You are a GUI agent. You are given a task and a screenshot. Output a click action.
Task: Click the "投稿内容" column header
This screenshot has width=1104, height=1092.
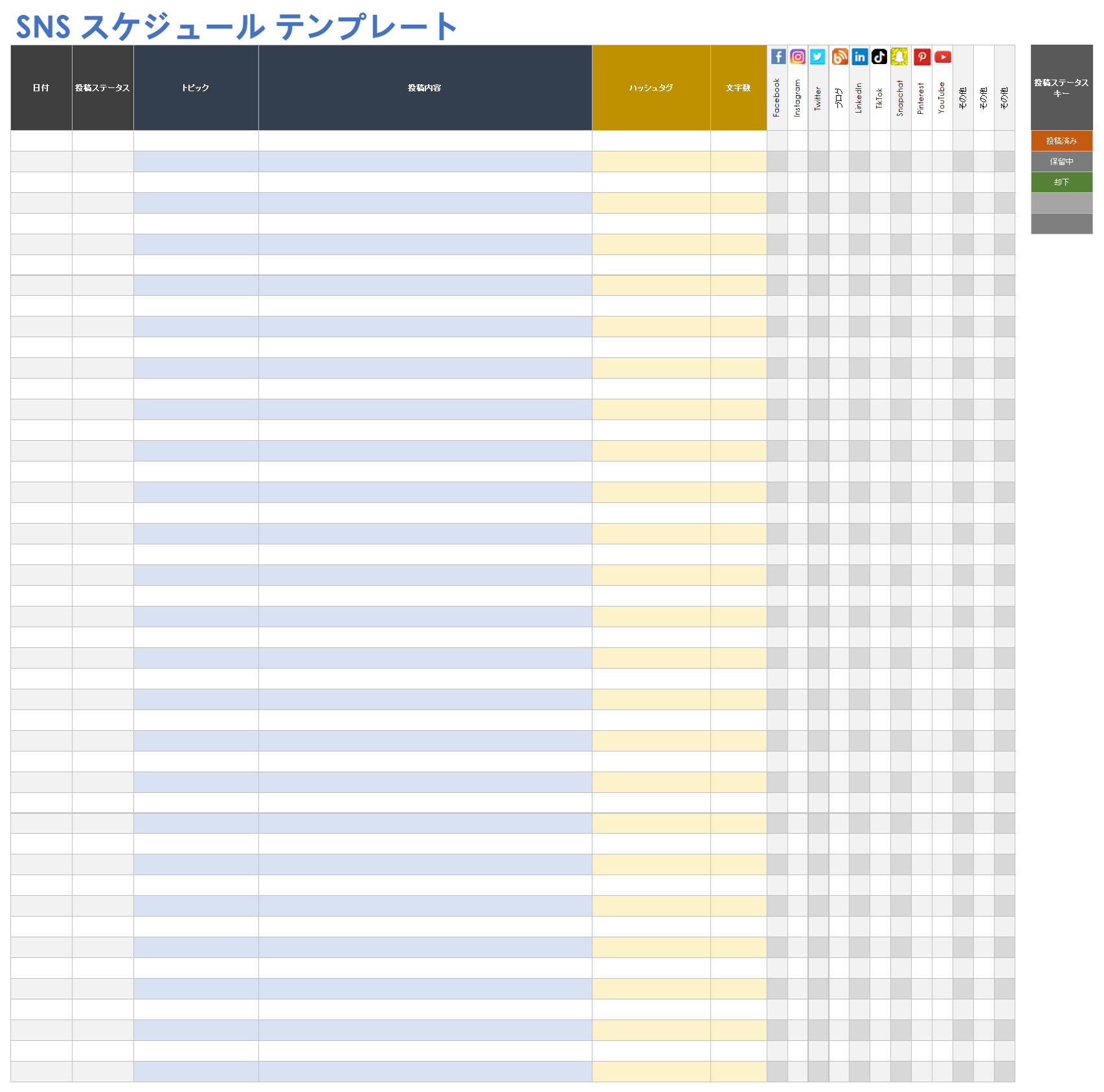coord(425,88)
